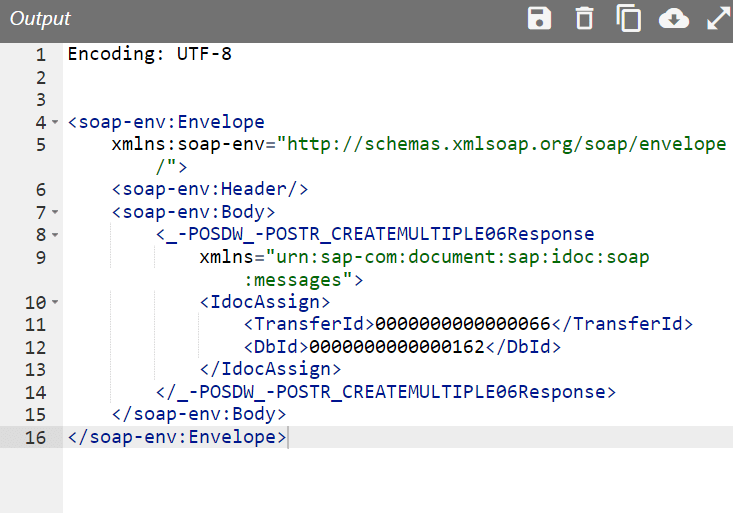Click the Output panel title
The image size is (733, 513).
click(40, 20)
